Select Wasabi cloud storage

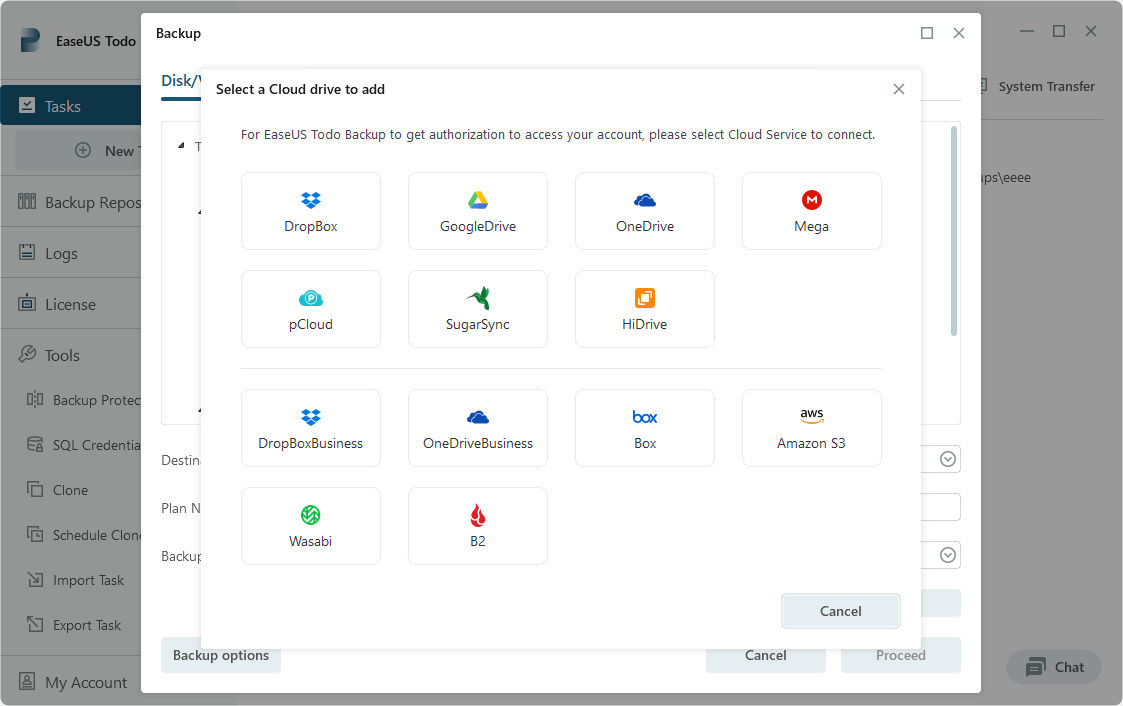pyautogui.click(x=310, y=526)
